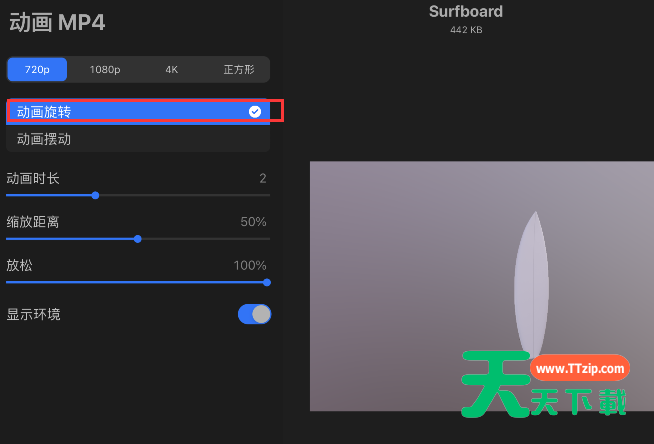
Task: Toggle the 显示环境 switch
Action: [254, 314]
